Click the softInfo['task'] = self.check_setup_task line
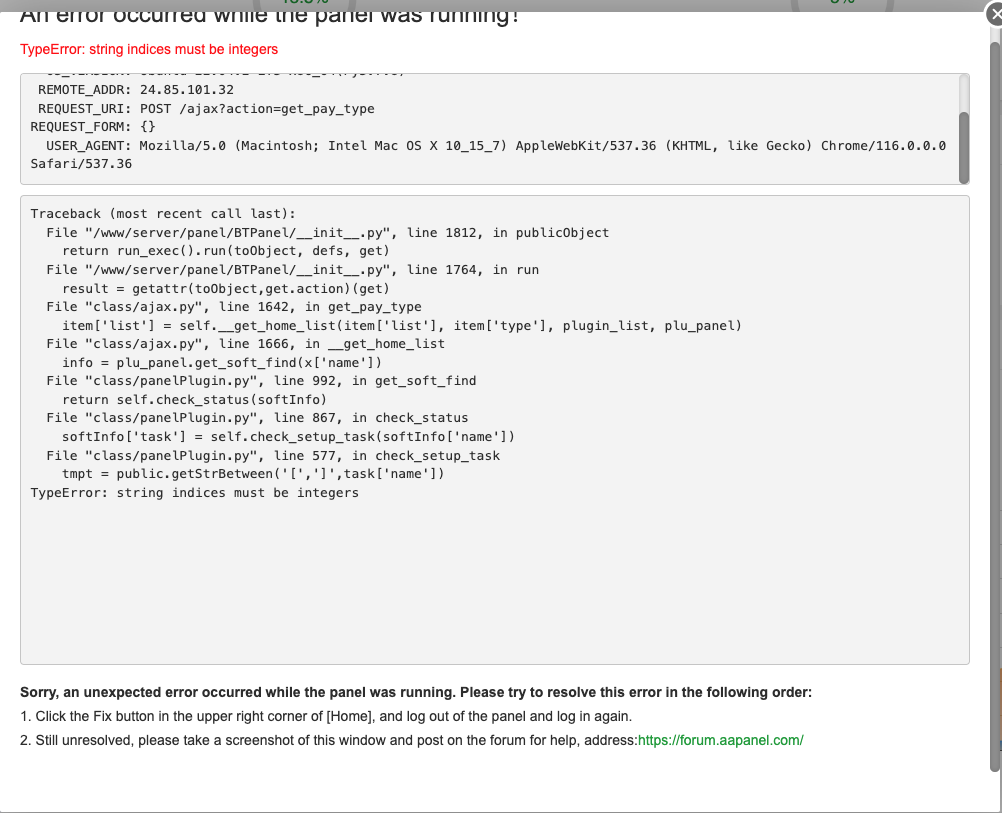The height and width of the screenshot is (813, 1002). pos(288,437)
